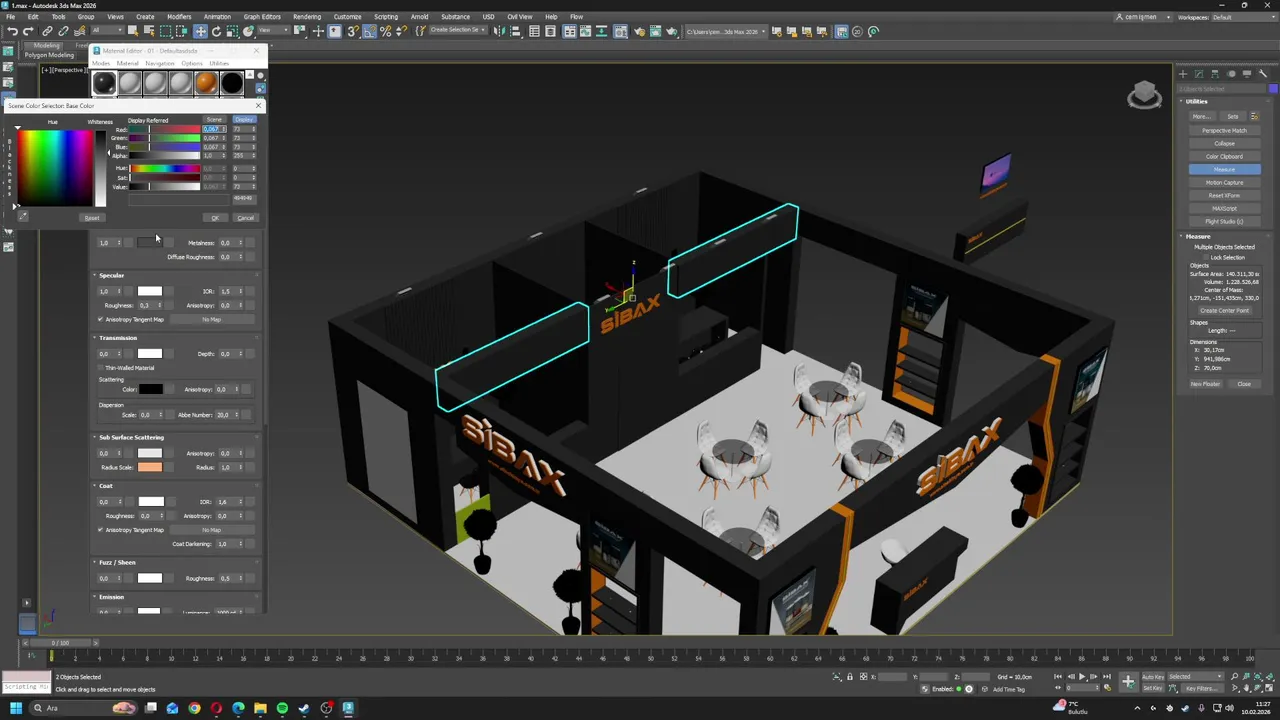
Task: Open the Utilities wrench tab icon
Action: (1263, 74)
